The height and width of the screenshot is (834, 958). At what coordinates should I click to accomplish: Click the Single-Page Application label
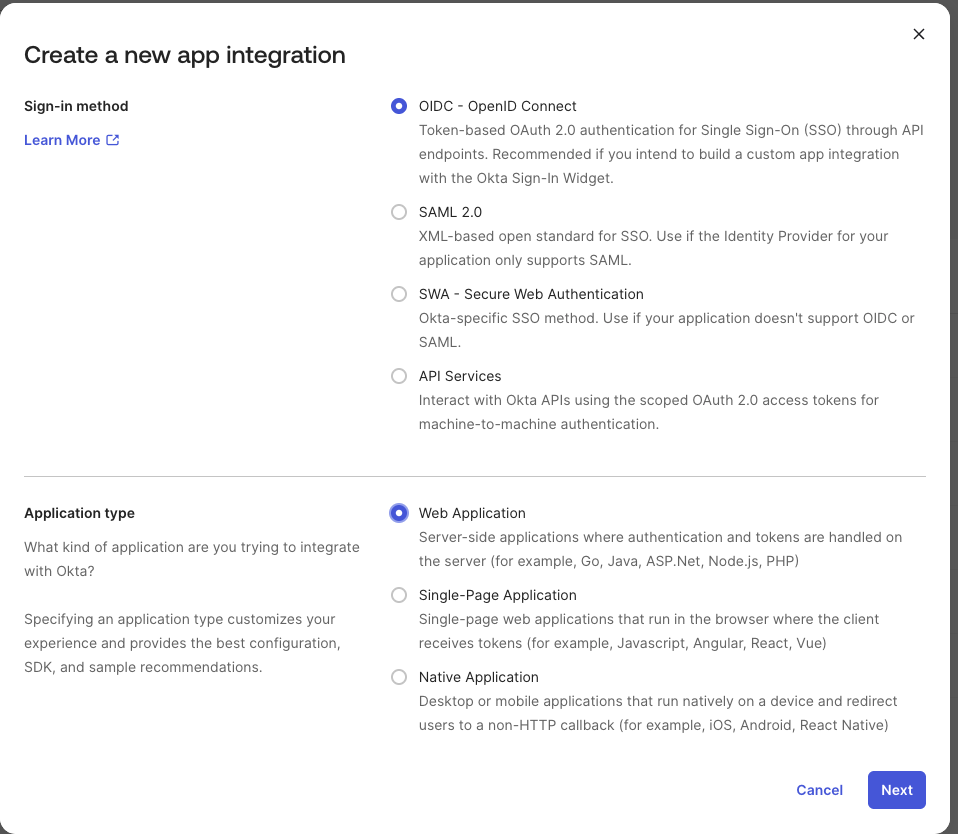pyautogui.click(x=497, y=595)
